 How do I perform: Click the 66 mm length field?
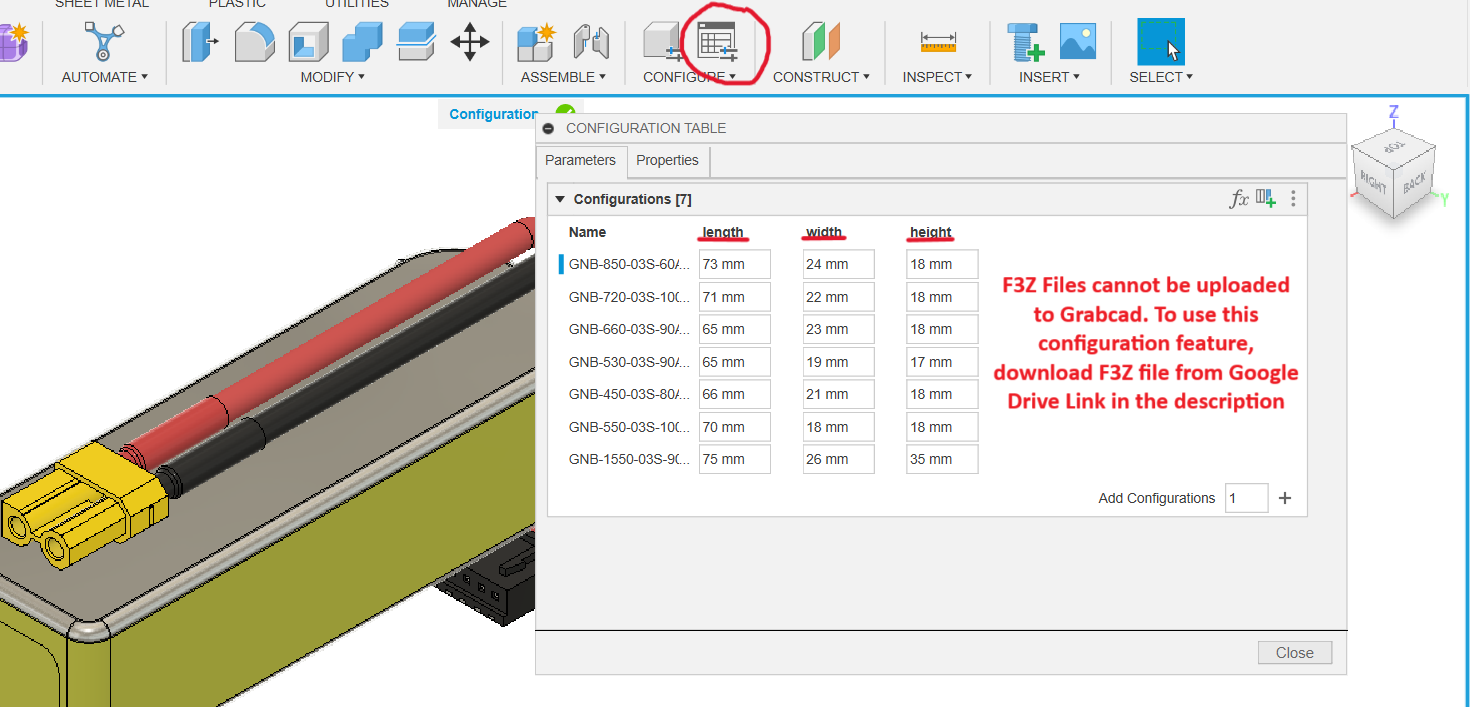[735, 394]
